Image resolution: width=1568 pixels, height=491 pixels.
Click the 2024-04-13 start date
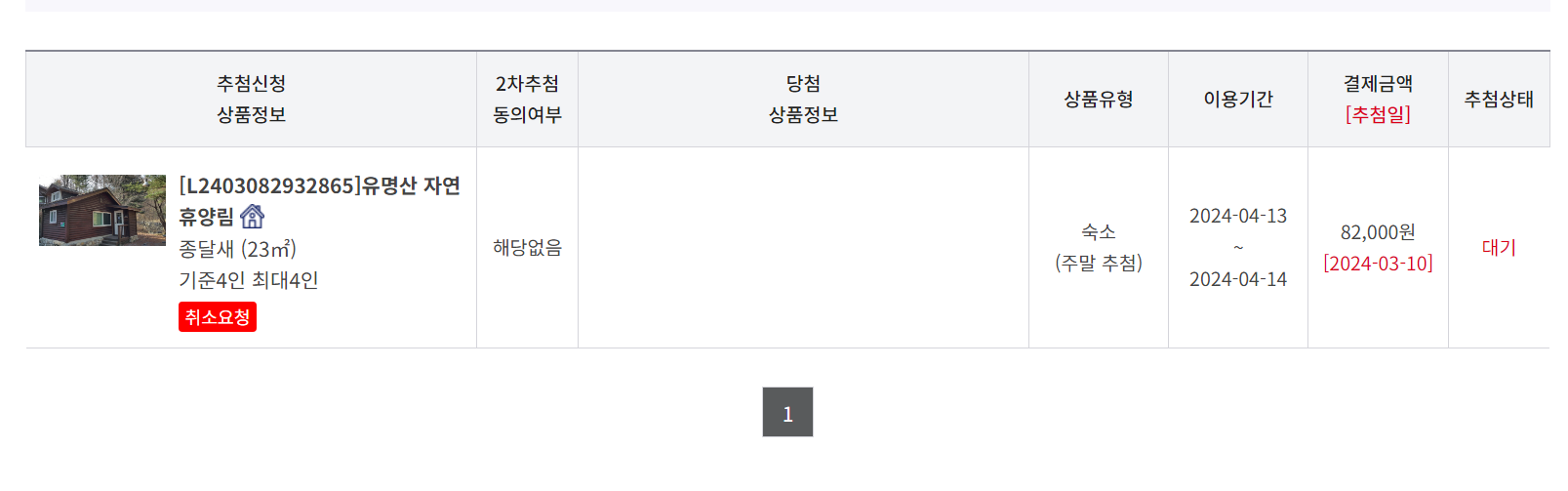click(1238, 216)
